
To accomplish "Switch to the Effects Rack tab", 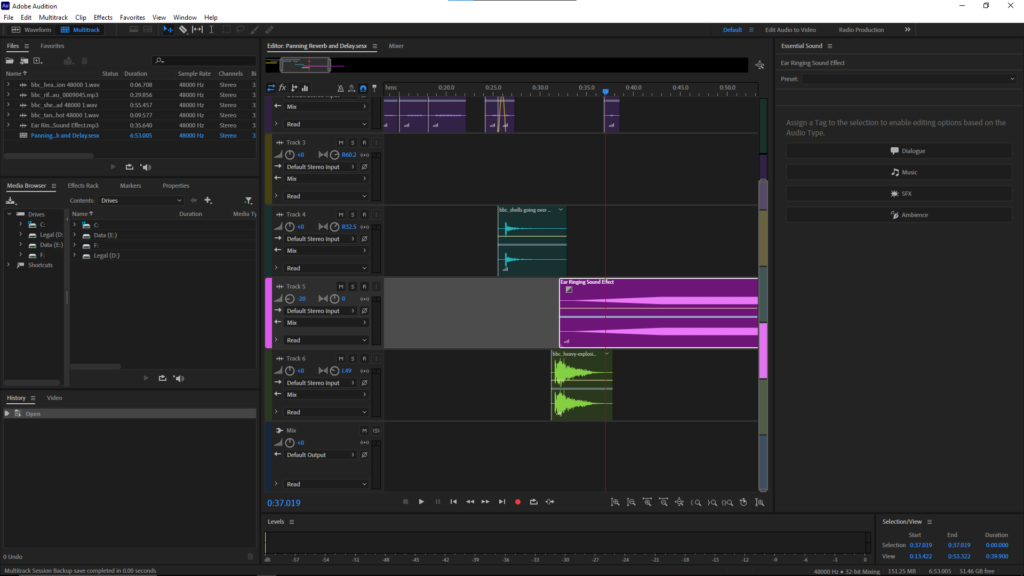I will 83,185.
